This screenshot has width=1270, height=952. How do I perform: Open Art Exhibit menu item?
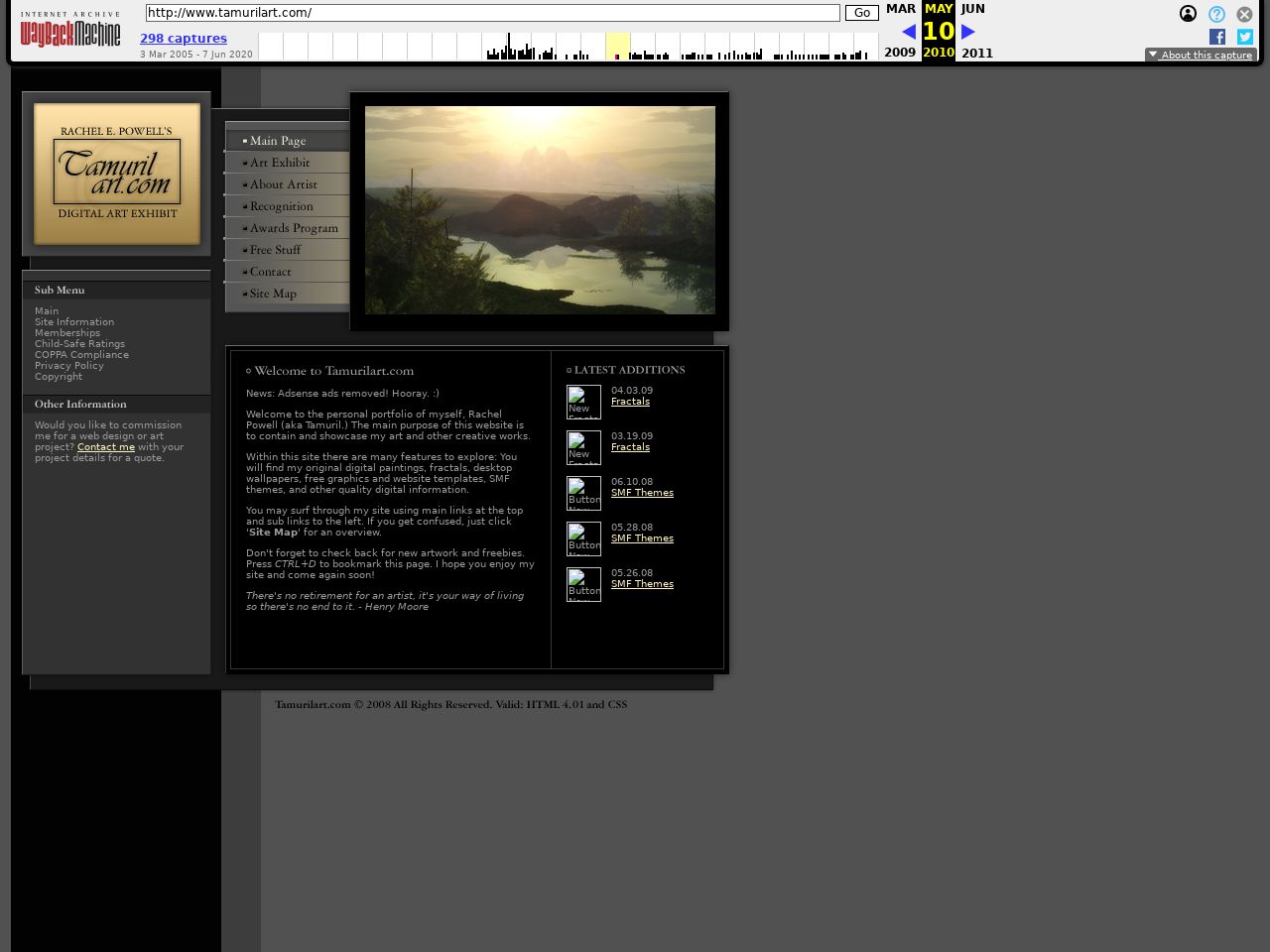pos(280,163)
